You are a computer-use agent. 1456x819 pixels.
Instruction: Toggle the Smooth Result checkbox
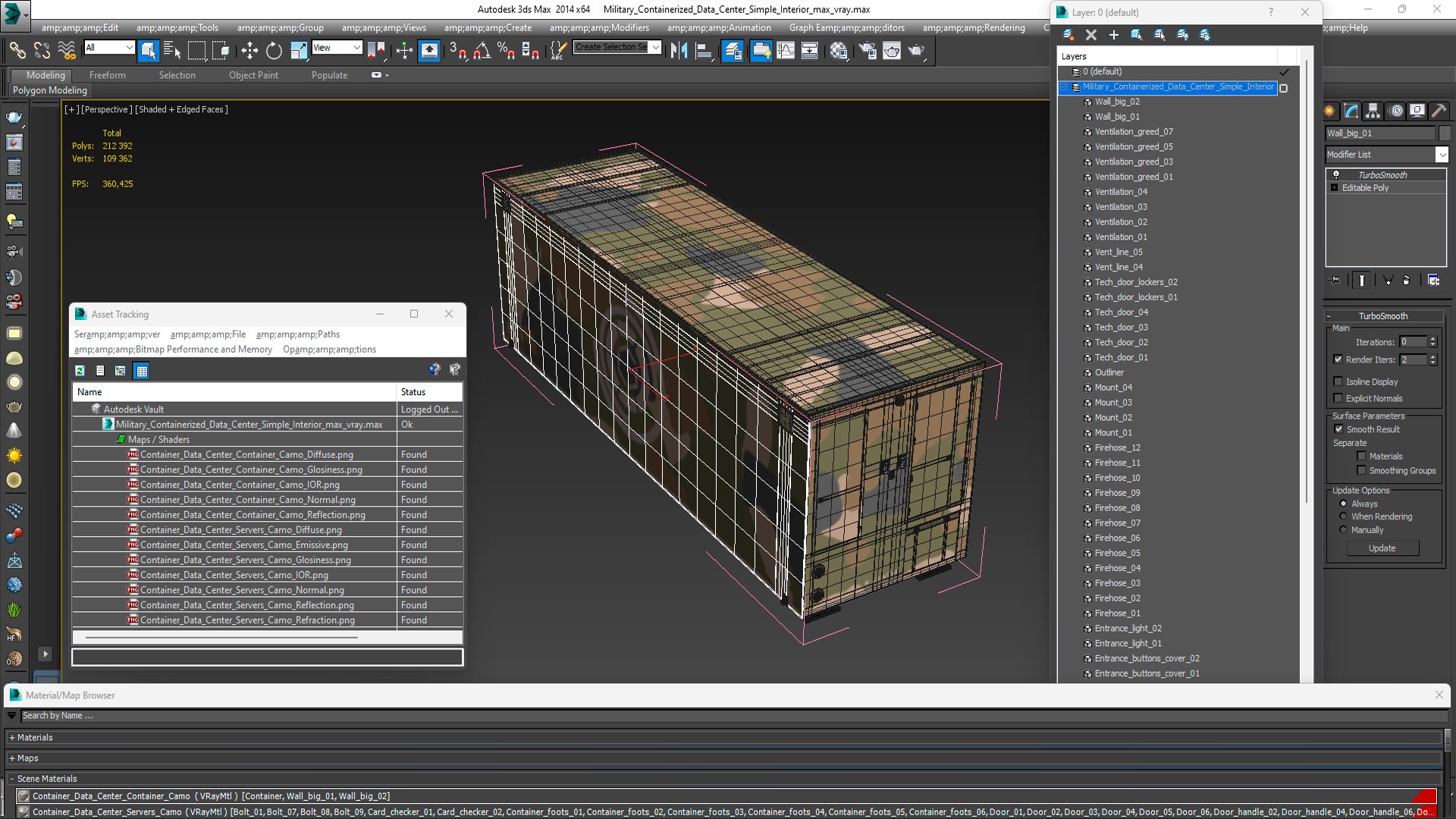pos(1338,429)
